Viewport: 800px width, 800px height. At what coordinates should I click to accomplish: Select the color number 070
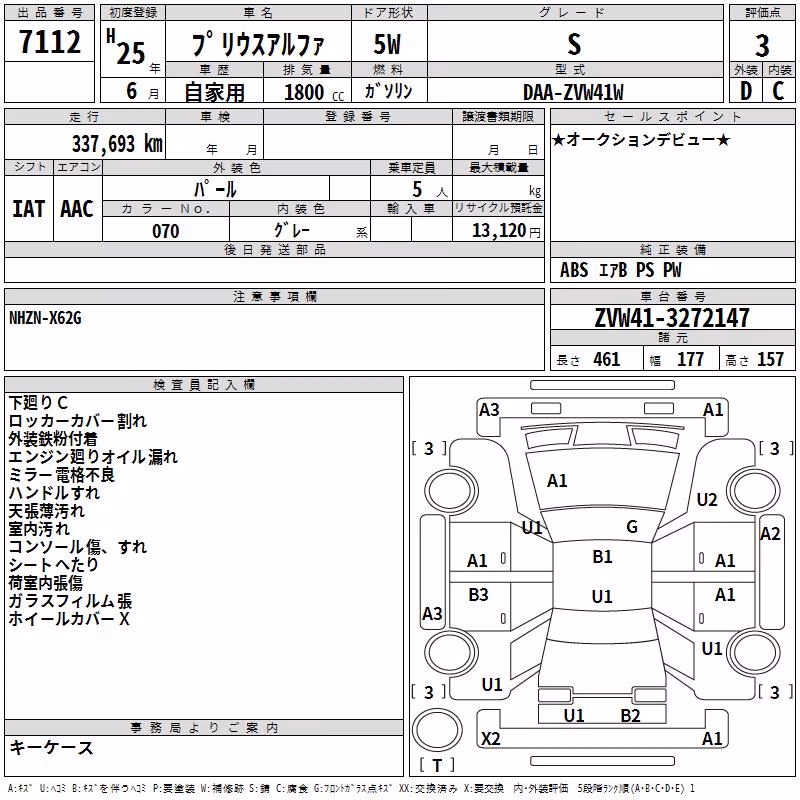point(166,231)
